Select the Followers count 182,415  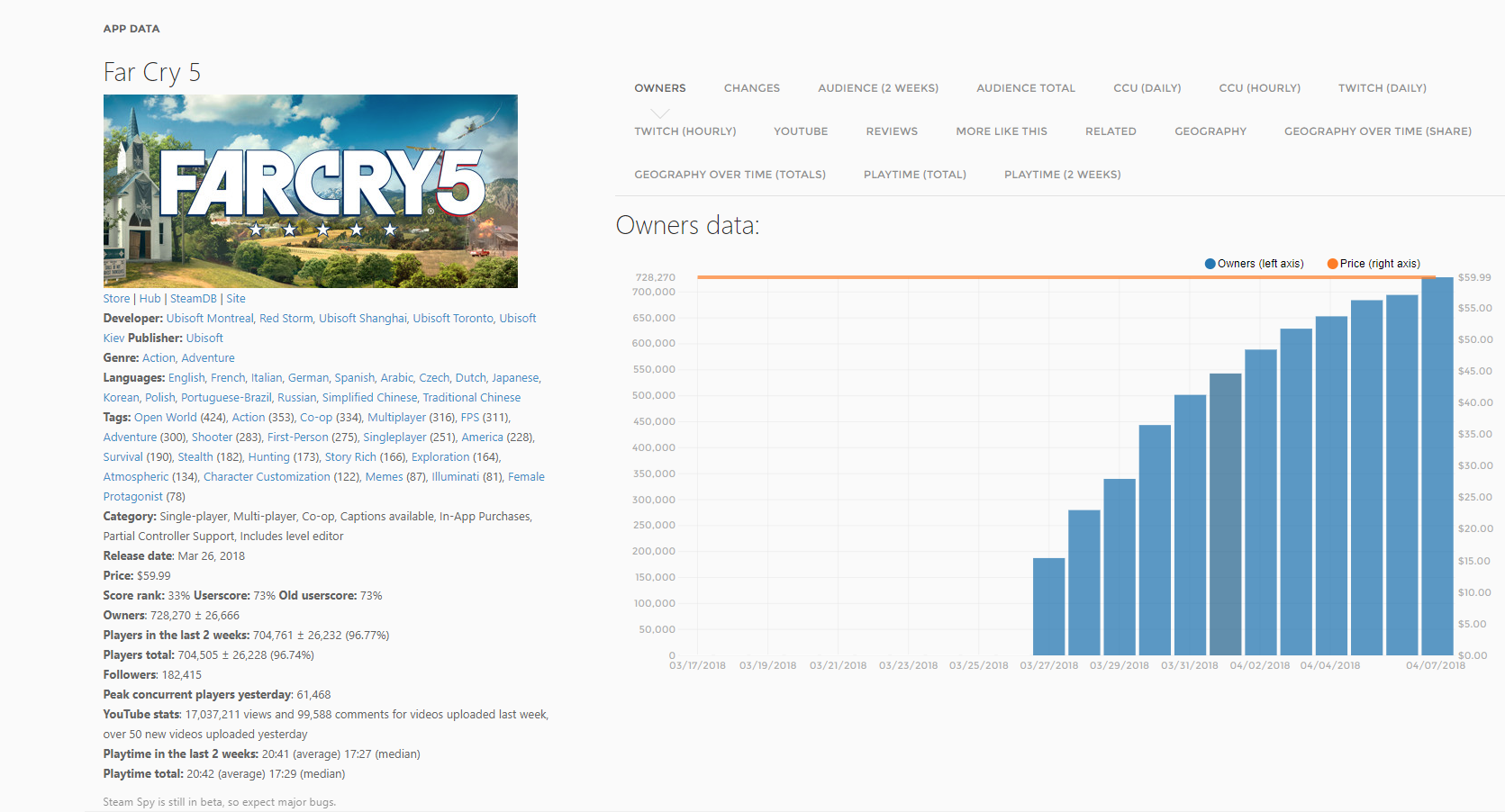click(x=182, y=675)
